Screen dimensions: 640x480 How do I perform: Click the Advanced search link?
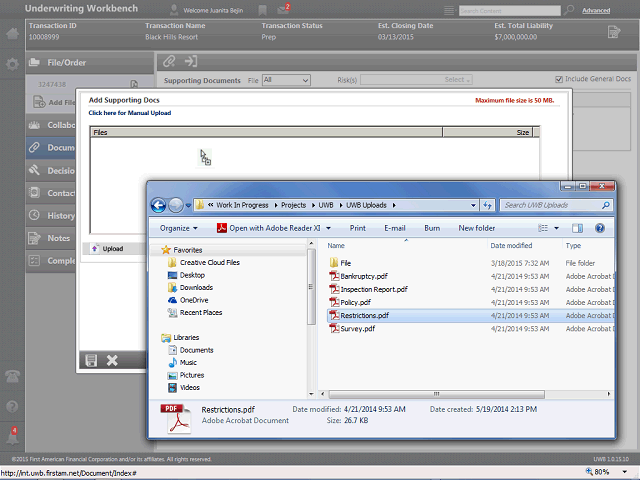(596, 10)
